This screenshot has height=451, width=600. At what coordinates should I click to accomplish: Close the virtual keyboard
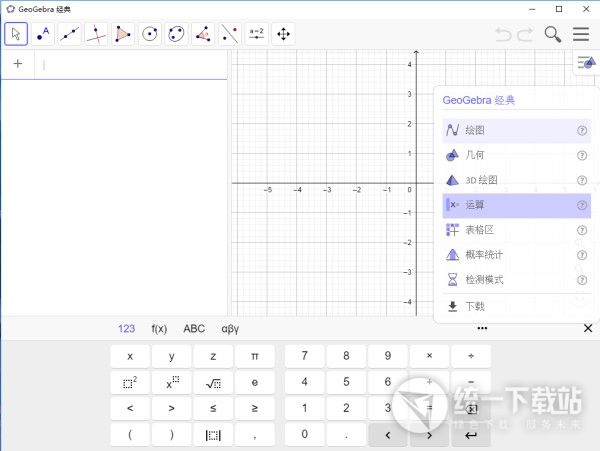point(588,328)
